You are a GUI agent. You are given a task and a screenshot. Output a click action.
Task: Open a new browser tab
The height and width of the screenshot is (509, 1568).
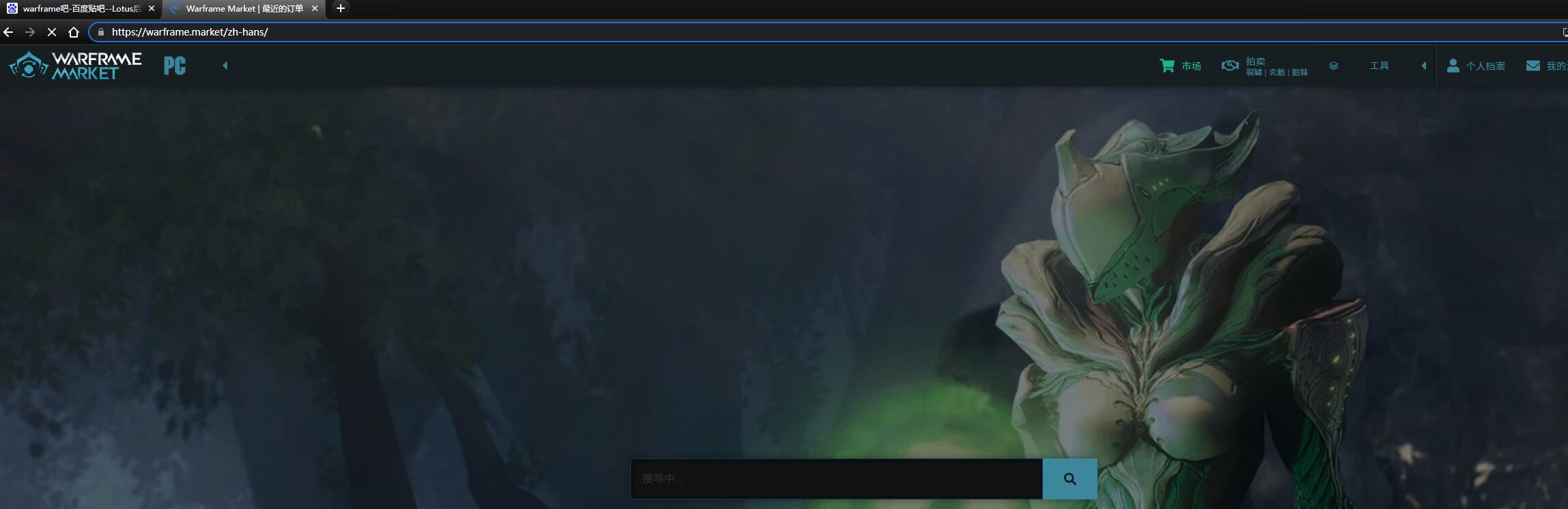pyautogui.click(x=341, y=9)
